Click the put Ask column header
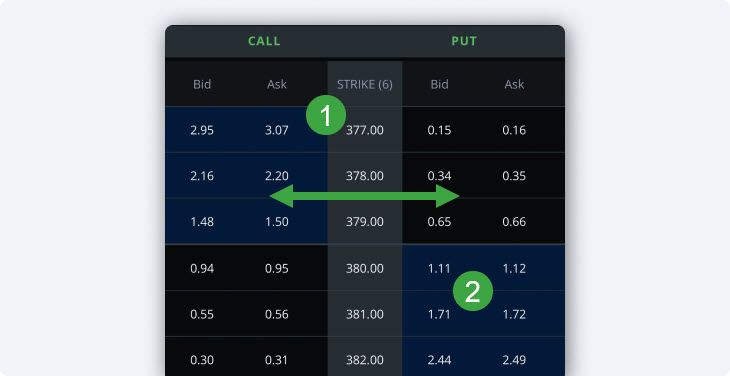 (x=514, y=84)
